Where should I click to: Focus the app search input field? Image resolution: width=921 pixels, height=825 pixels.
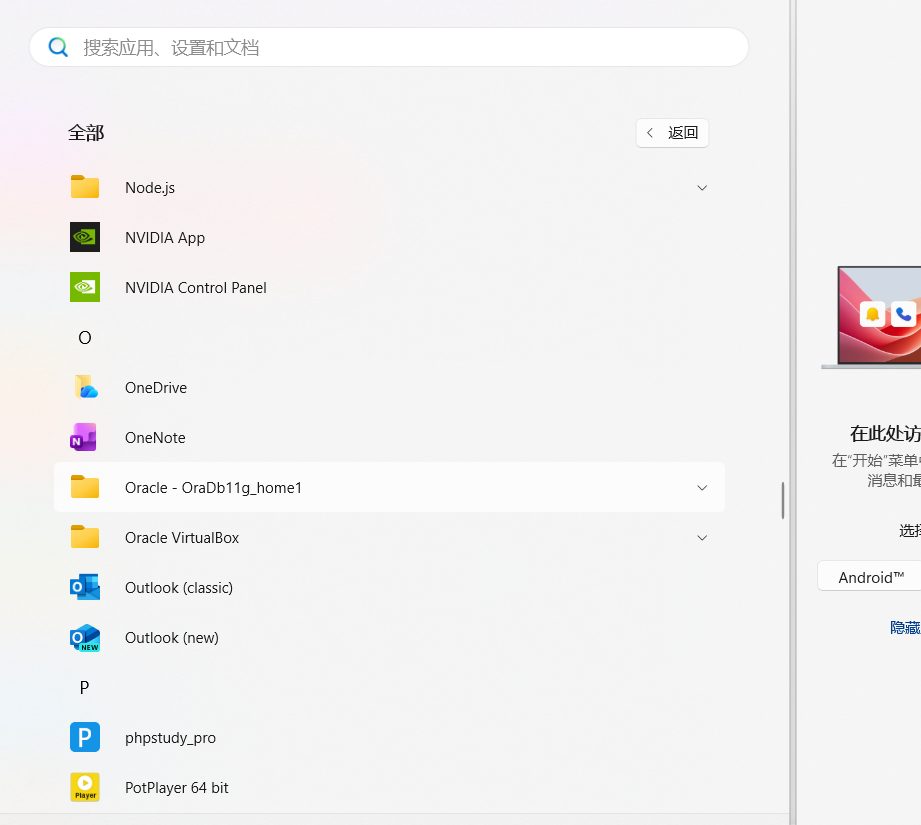click(x=389, y=47)
